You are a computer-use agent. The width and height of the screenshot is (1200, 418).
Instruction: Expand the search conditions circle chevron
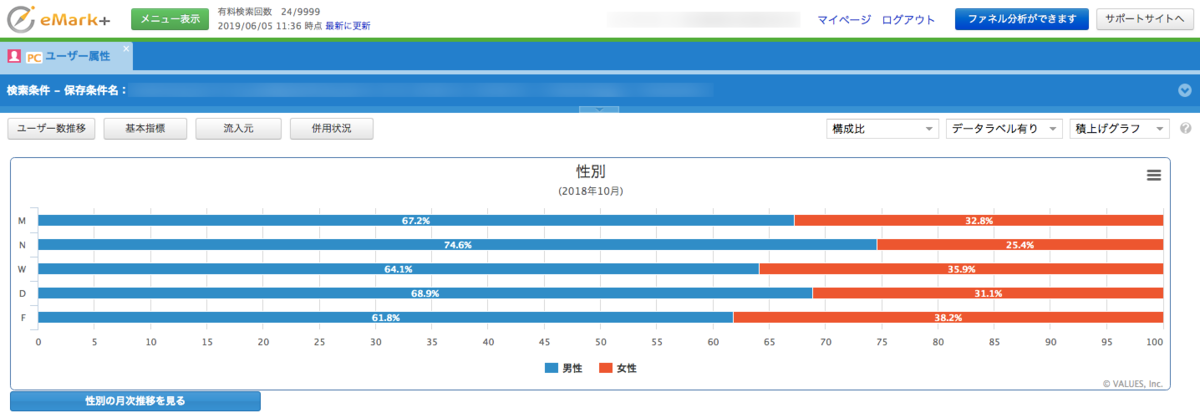coord(1185,90)
